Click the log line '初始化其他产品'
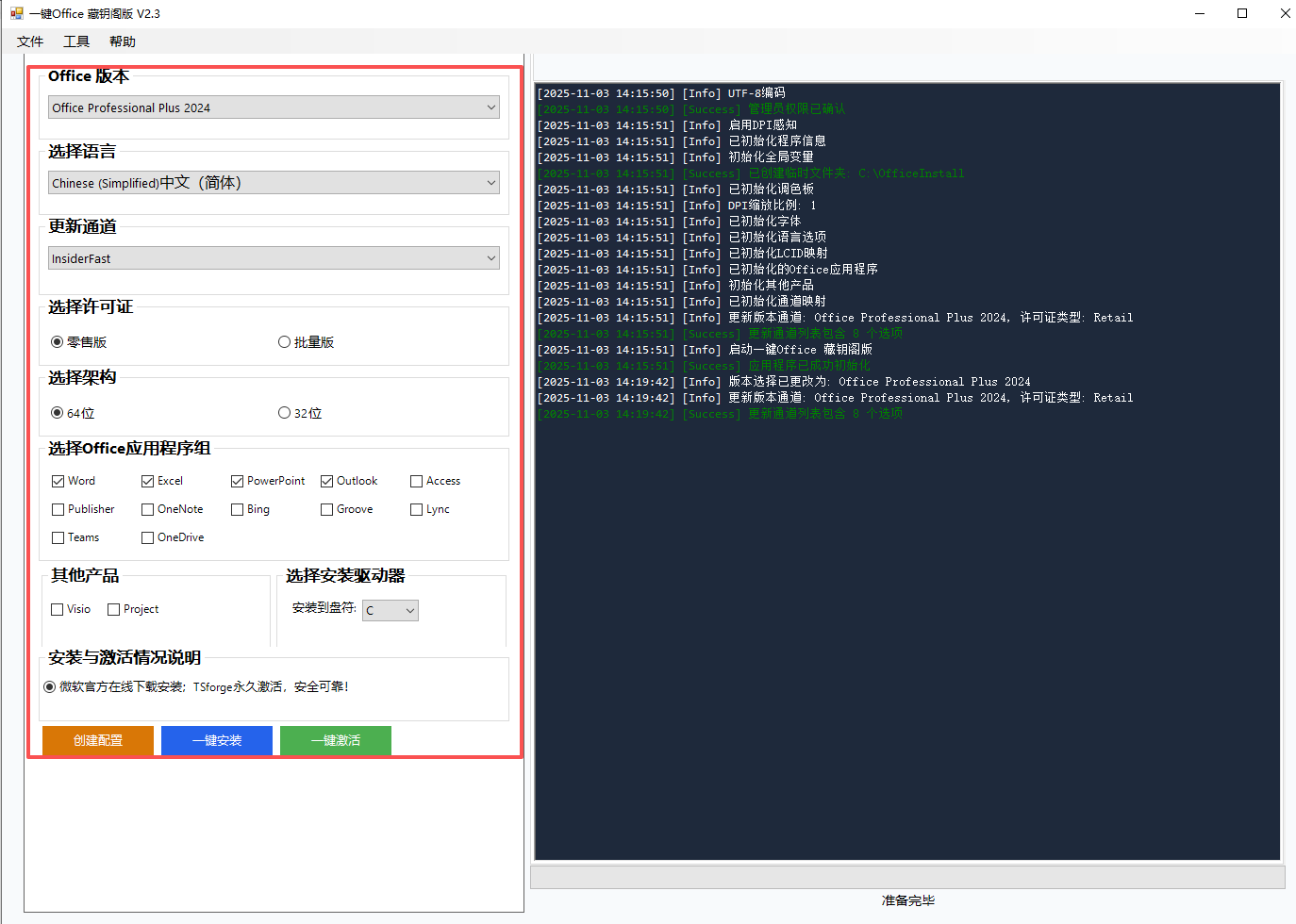Image resolution: width=1296 pixels, height=924 pixels. pyautogui.click(x=675, y=286)
